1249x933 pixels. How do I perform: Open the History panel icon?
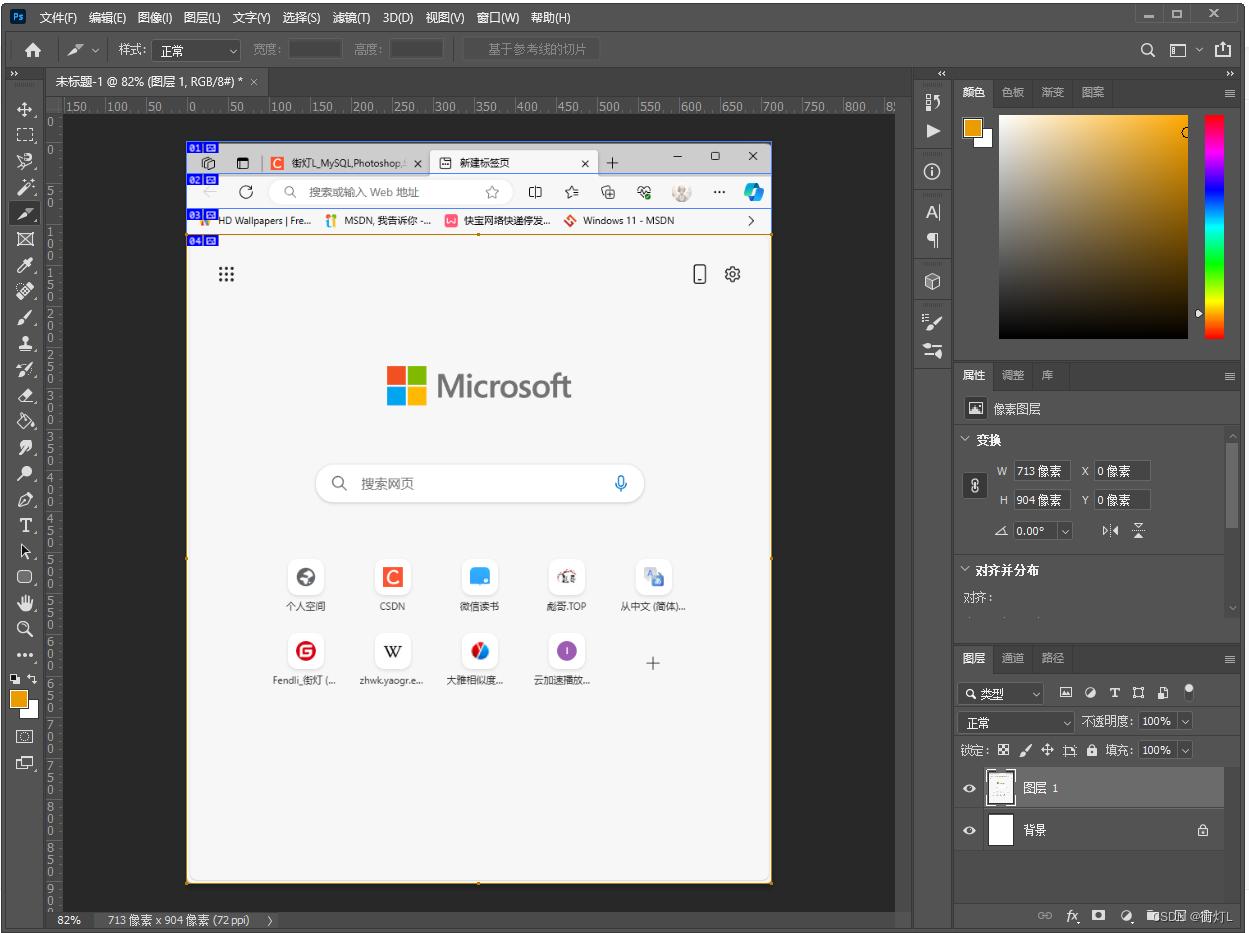point(933,101)
